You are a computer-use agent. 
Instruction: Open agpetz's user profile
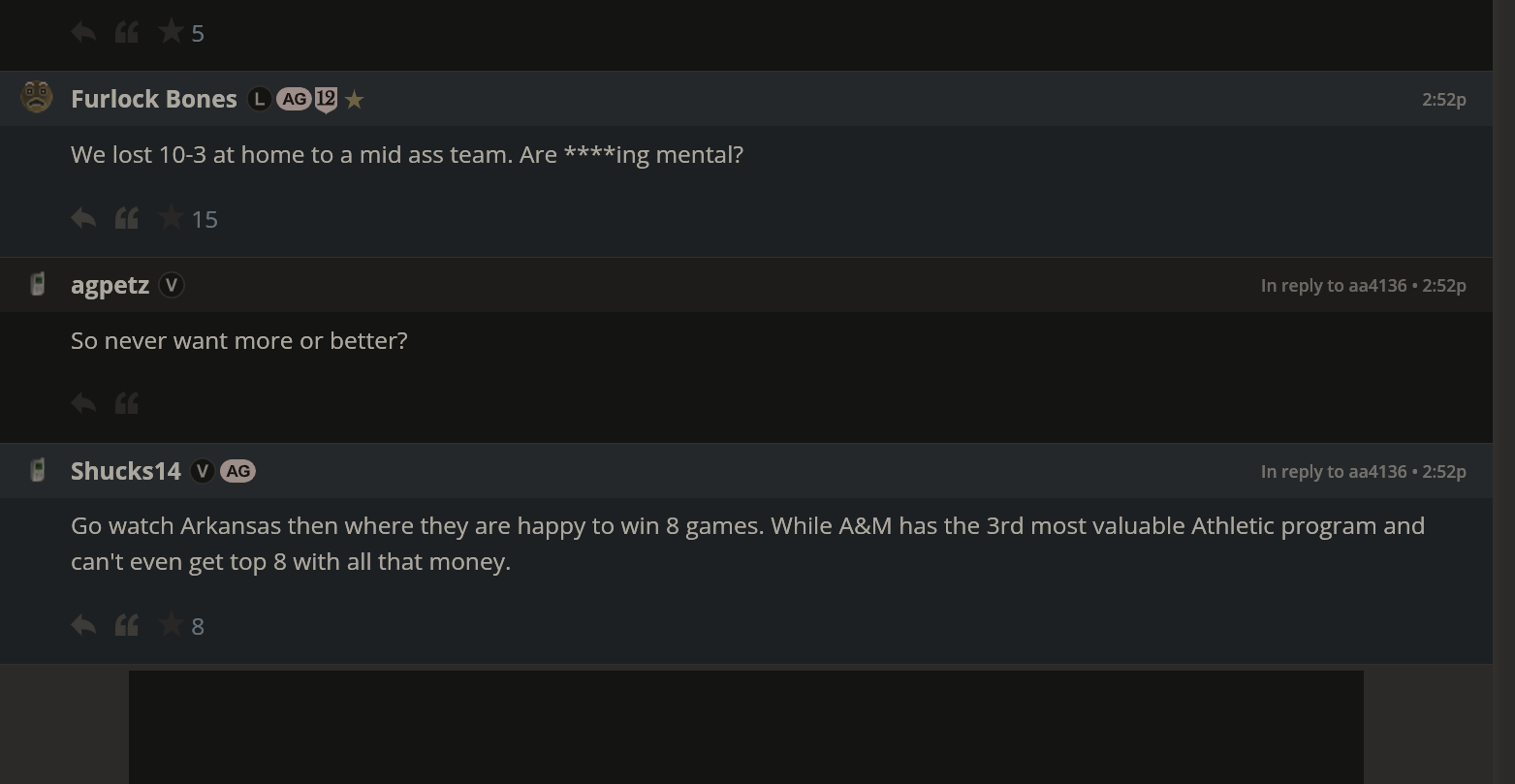(x=110, y=285)
